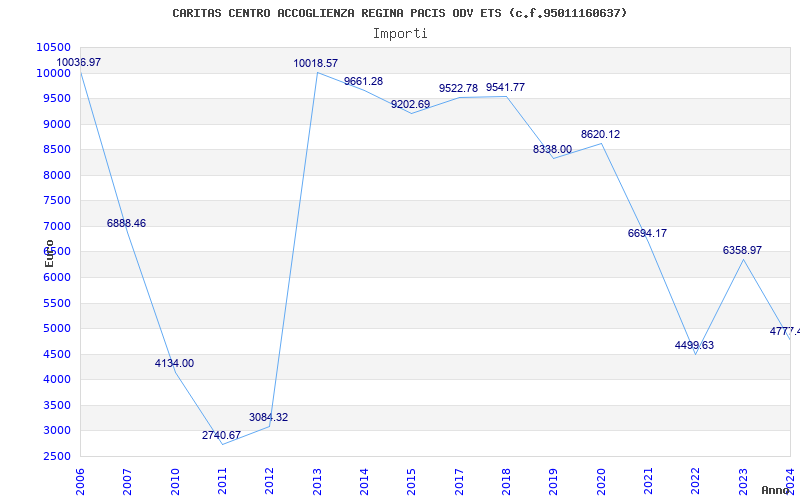Click the y-axis value 10000
The width and height of the screenshot is (800, 500).
tap(54, 73)
